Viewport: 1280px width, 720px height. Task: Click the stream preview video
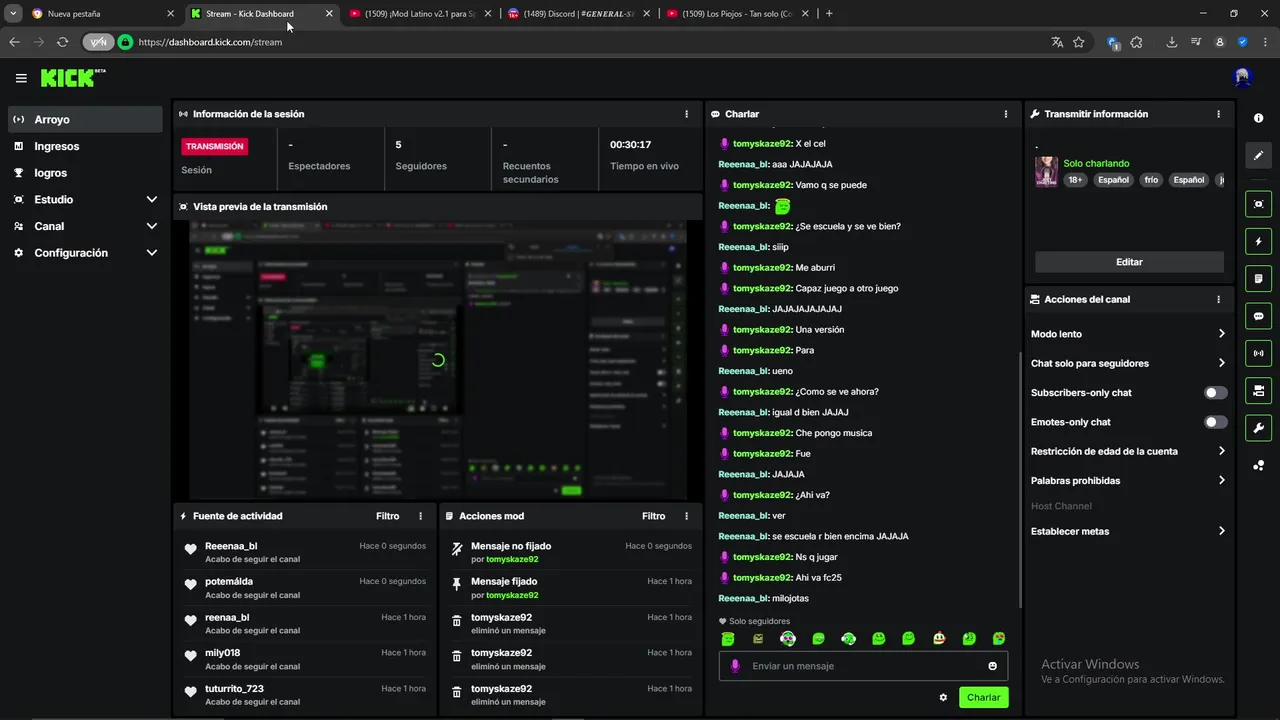coord(438,360)
